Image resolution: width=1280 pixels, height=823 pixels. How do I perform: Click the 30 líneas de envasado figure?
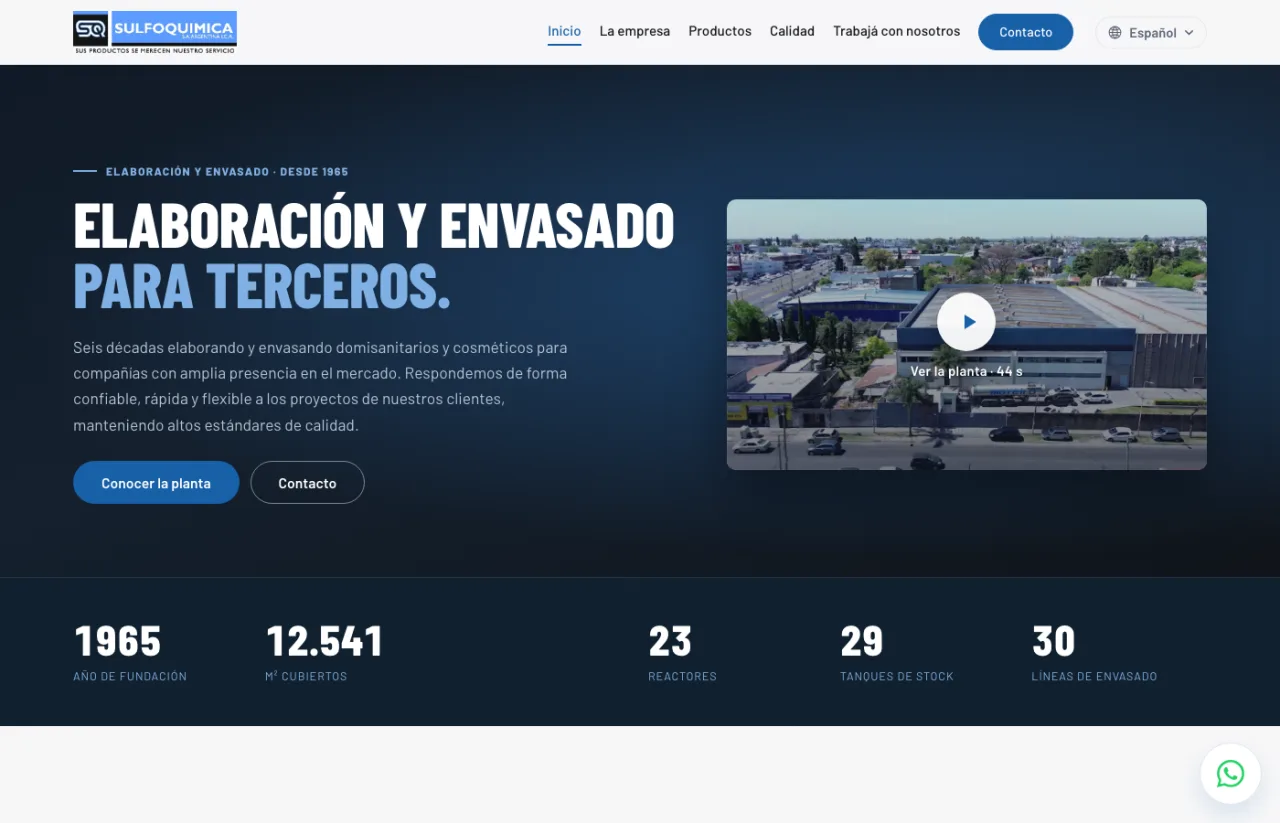1054,641
